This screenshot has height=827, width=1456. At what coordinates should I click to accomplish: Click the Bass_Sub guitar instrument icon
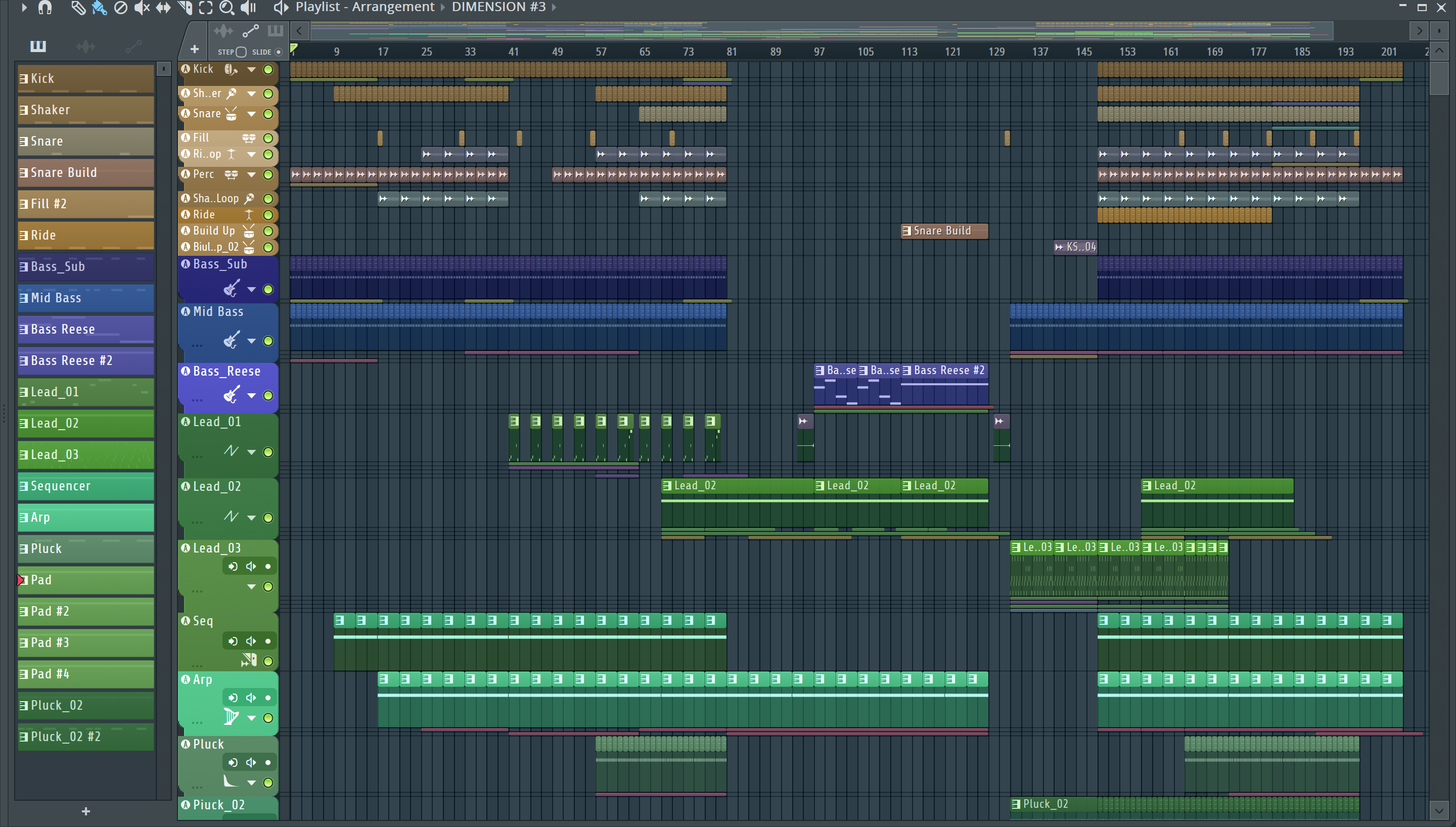pos(231,289)
